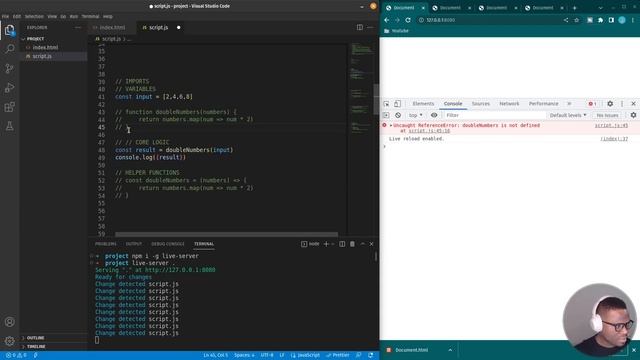640x360 pixels.
Task: Click Chrome forward navigation arrow
Action: [x=397, y=20]
